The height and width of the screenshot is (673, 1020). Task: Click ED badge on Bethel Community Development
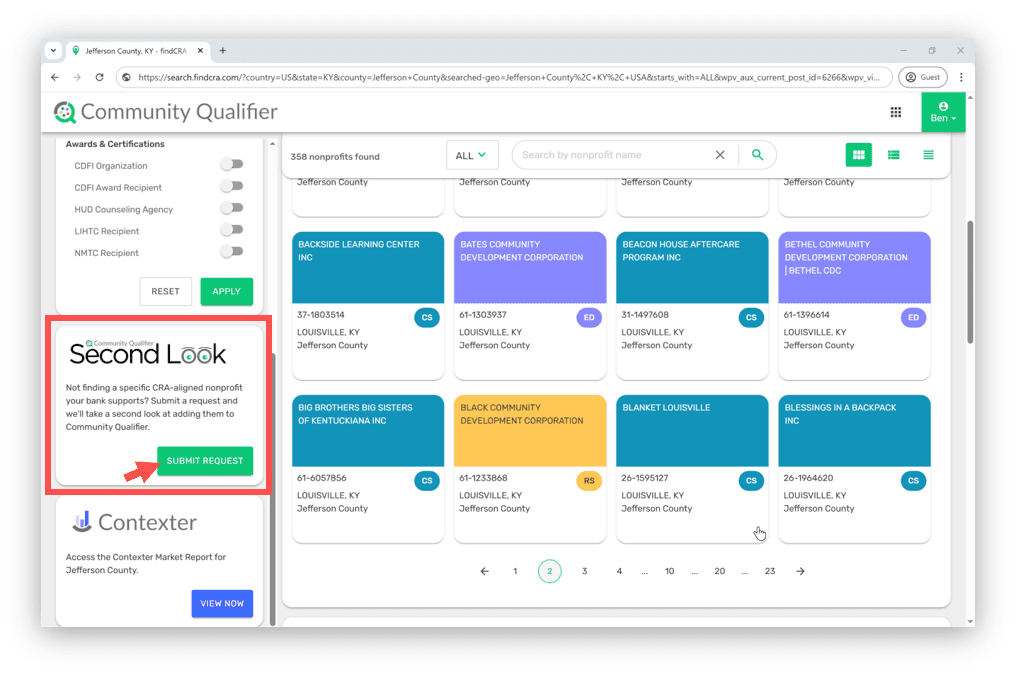[x=913, y=318]
